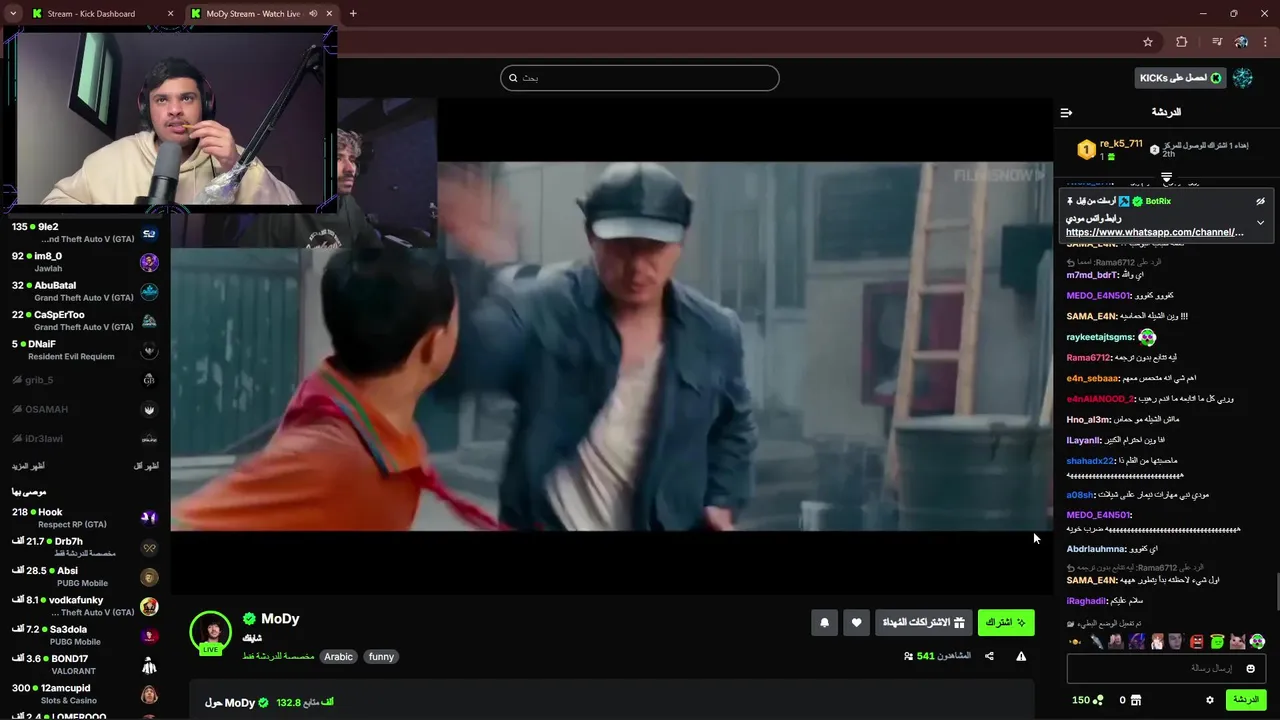Screen dimensions: 1280x720
Task: Open the funny tag under MoDy
Action: pos(381,657)
